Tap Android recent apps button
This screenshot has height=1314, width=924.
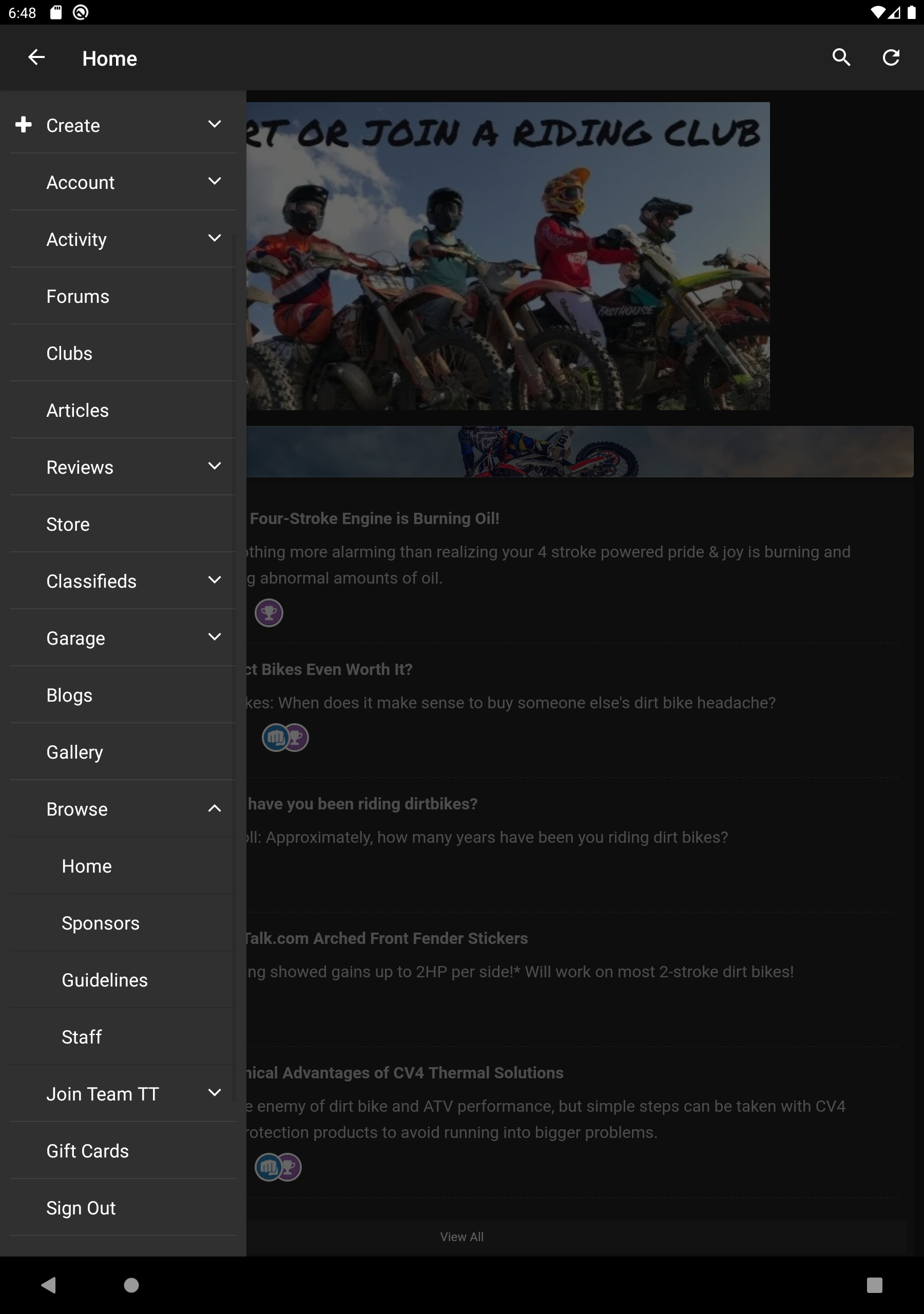tap(874, 1285)
